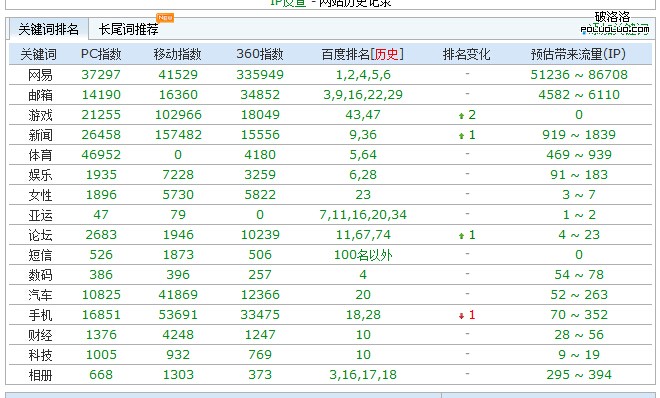Select the keyword 网易
This screenshot has height=398, width=660.
[x=40, y=75]
